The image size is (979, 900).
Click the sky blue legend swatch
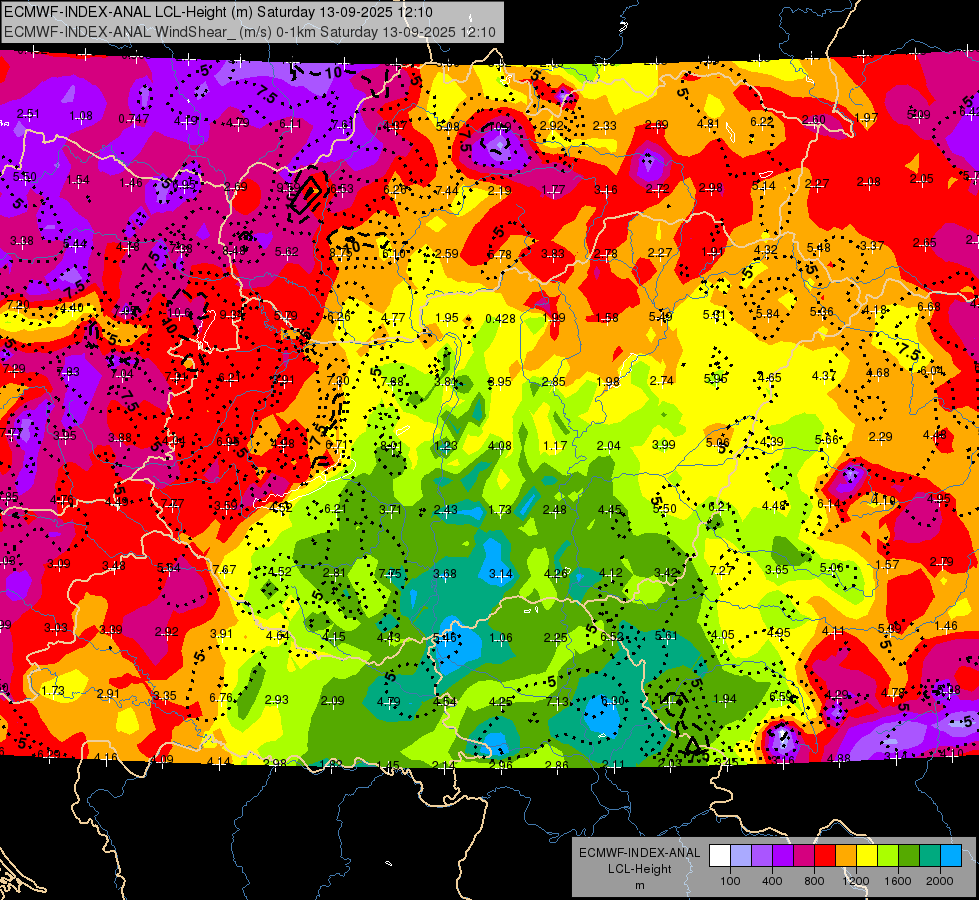tap(950, 856)
